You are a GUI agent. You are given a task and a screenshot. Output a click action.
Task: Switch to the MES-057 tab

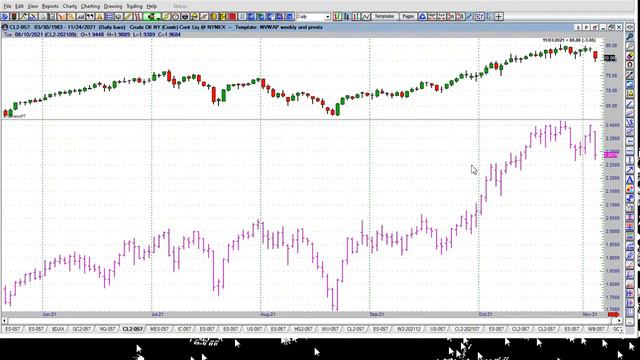(x=159, y=329)
